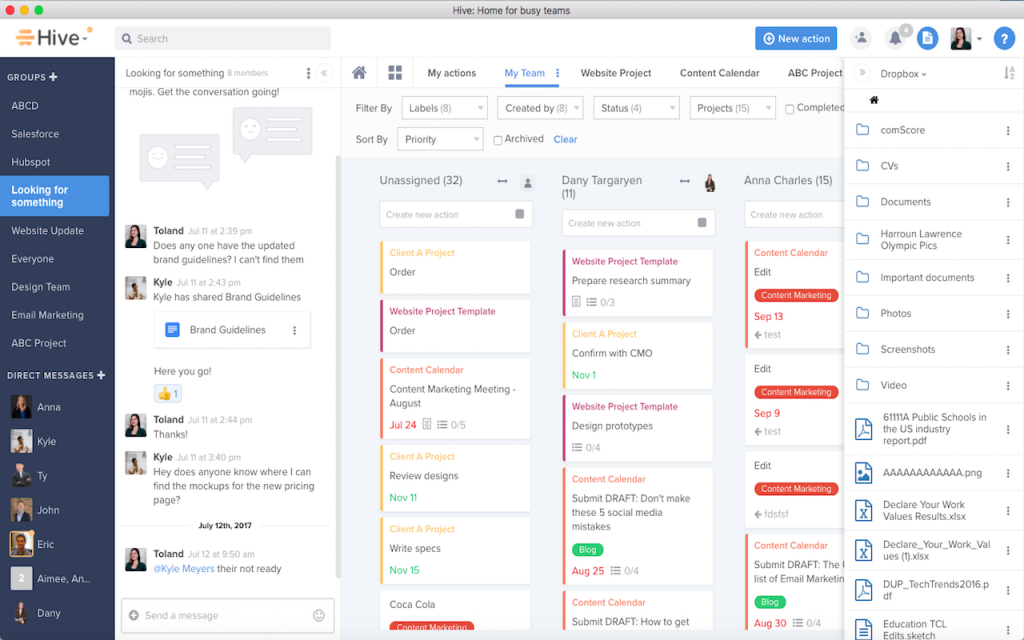
Task: Add emoji via smiley in message box
Action: point(319,615)
